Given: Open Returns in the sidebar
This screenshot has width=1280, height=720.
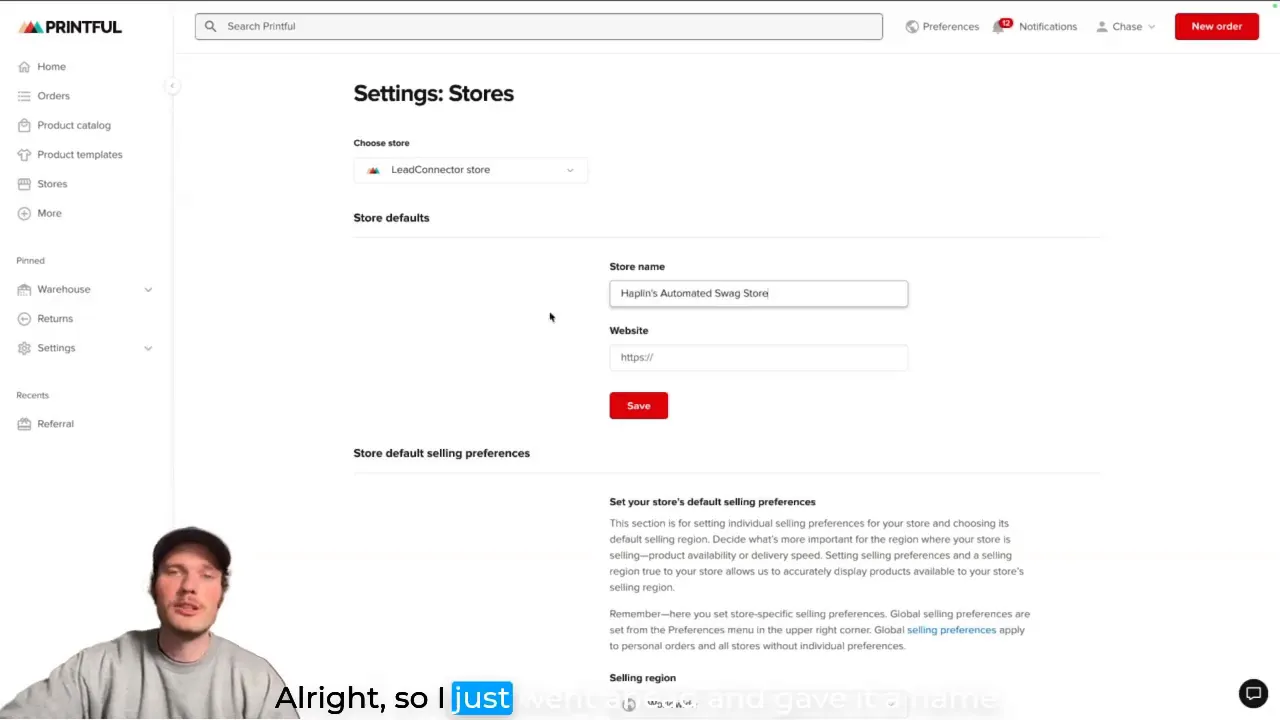Looking at the screenshot, I should 55,318.
